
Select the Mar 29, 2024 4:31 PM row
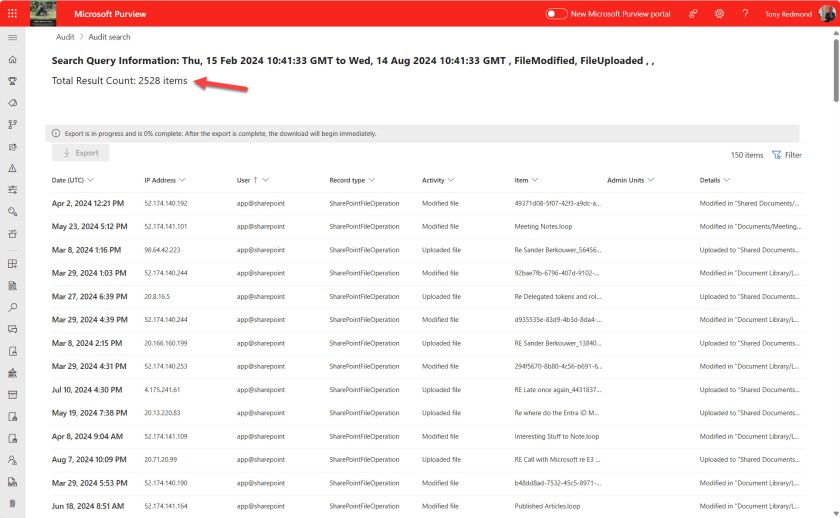click(x=429, y=366)
